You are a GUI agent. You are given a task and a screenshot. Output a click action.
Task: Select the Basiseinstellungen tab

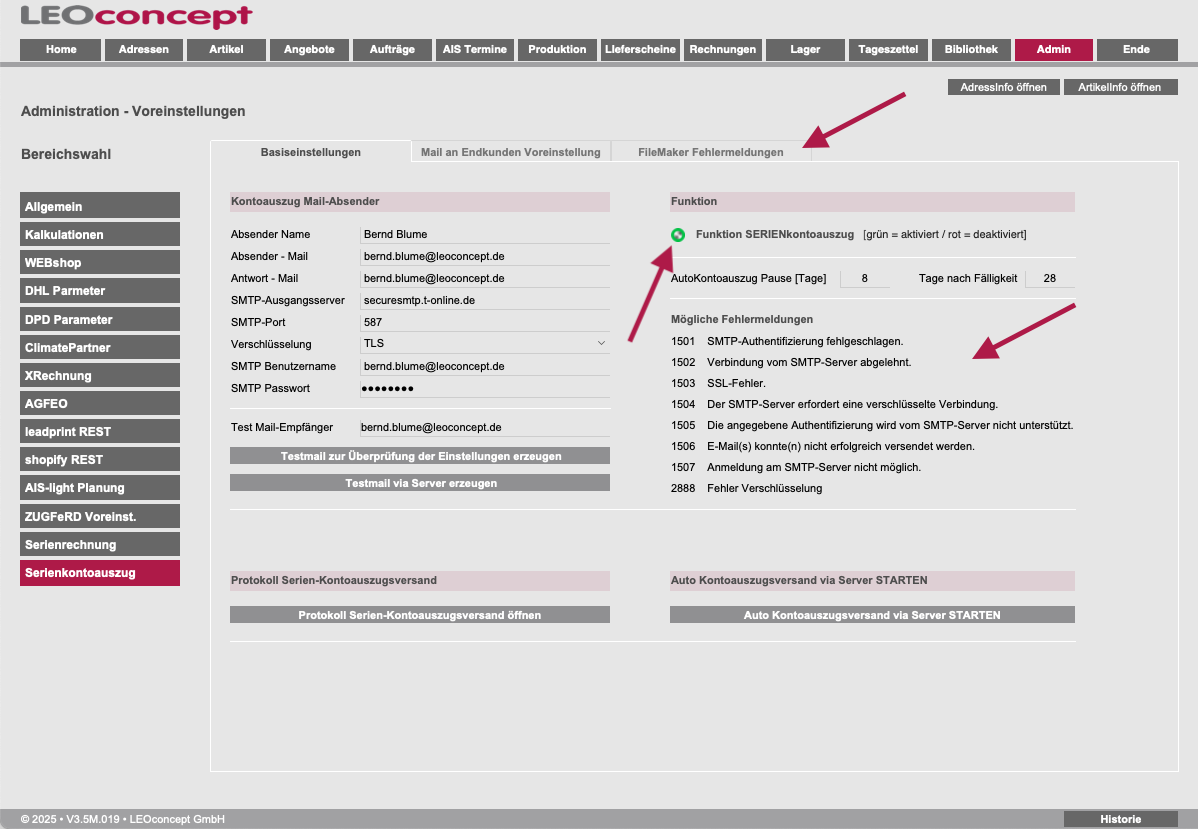[310, 152]
